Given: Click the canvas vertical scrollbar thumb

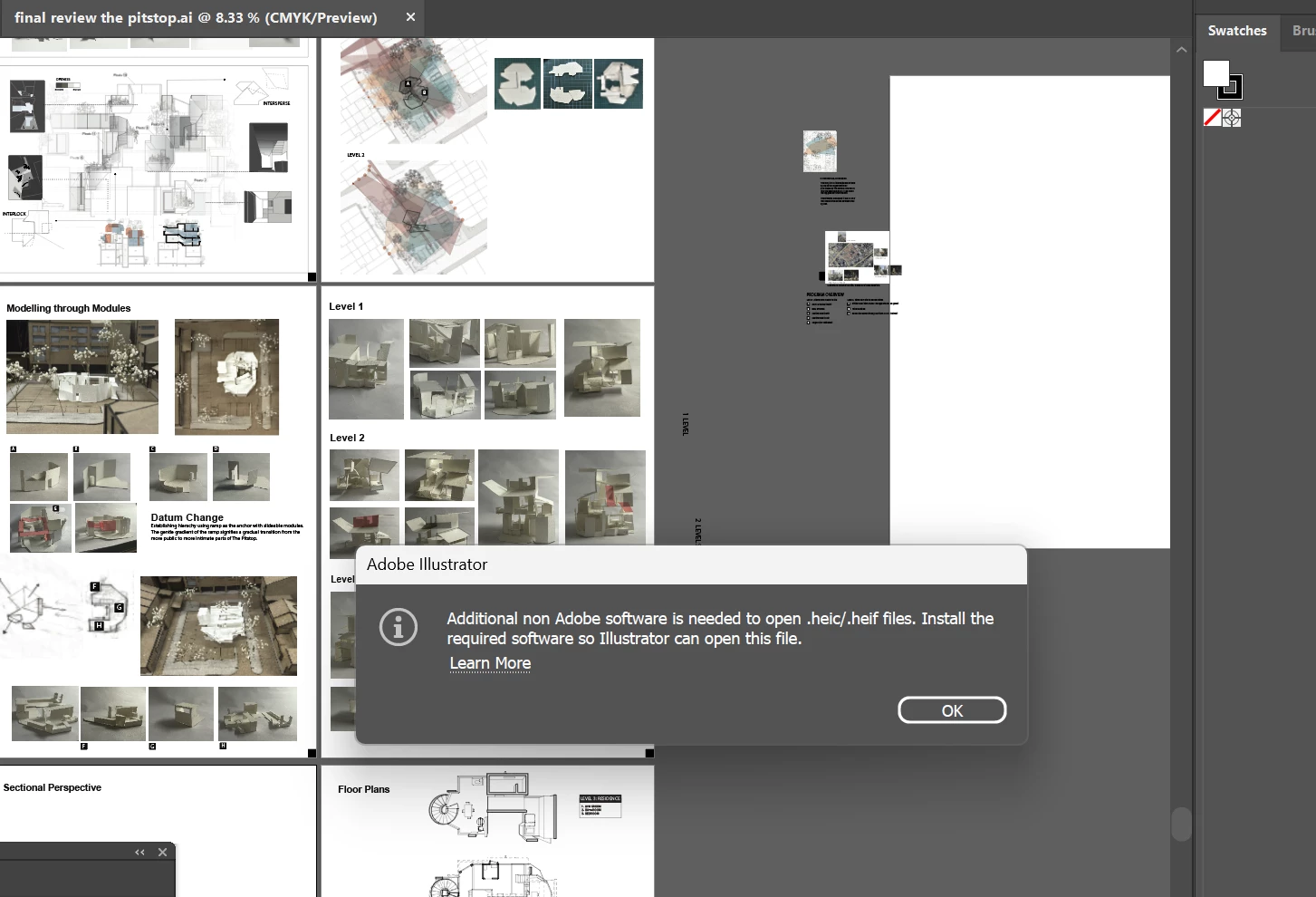Looking at the screenshot, I should tap(1181, 825).
